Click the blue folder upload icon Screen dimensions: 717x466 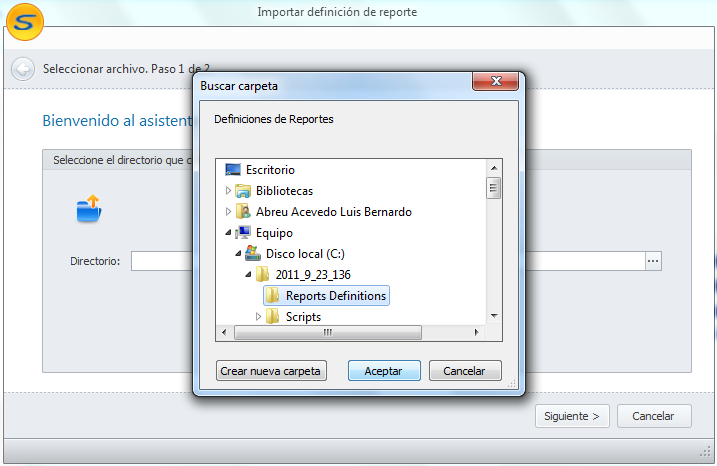click(x=89, y=209)
